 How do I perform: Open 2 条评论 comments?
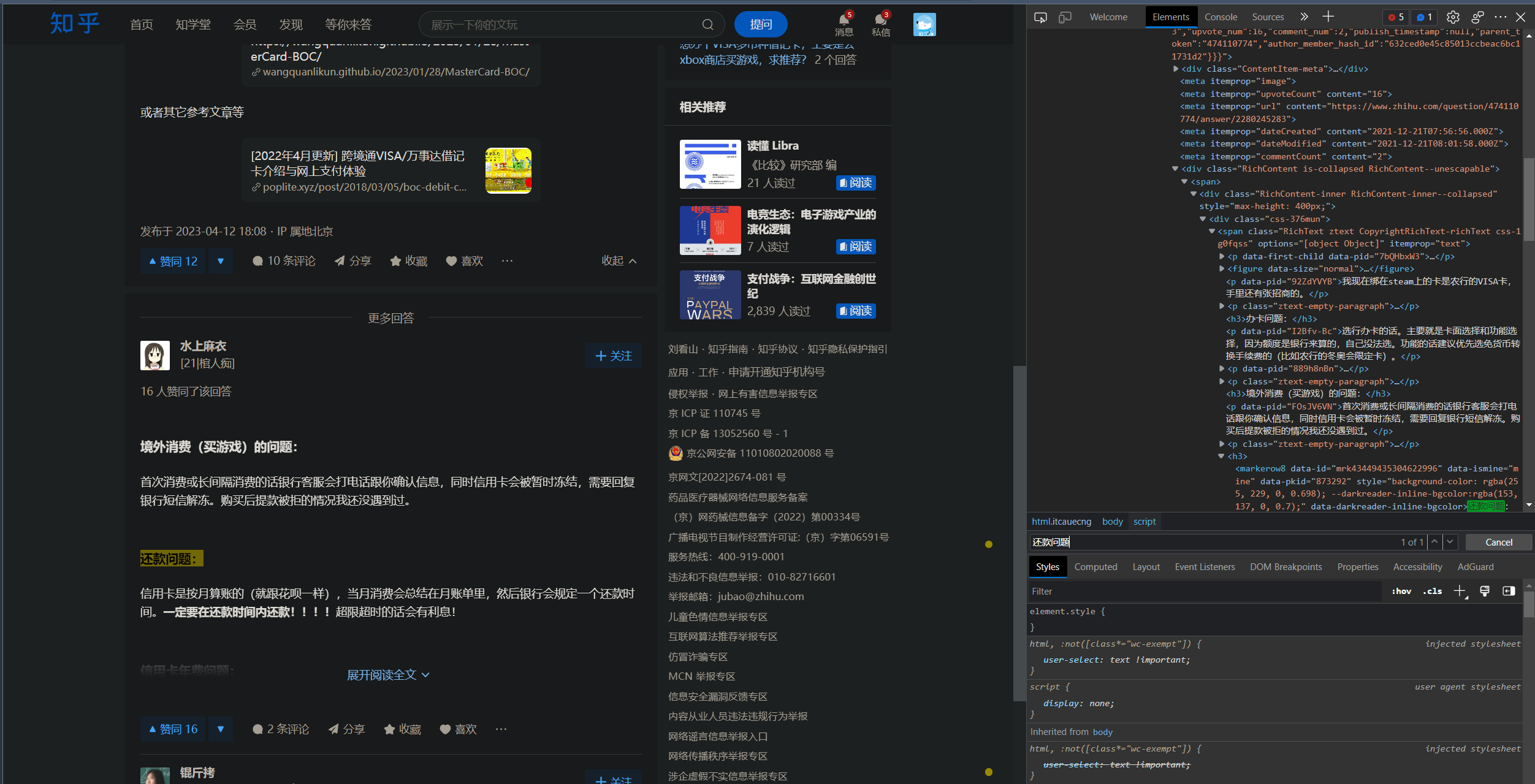(281, 729)
